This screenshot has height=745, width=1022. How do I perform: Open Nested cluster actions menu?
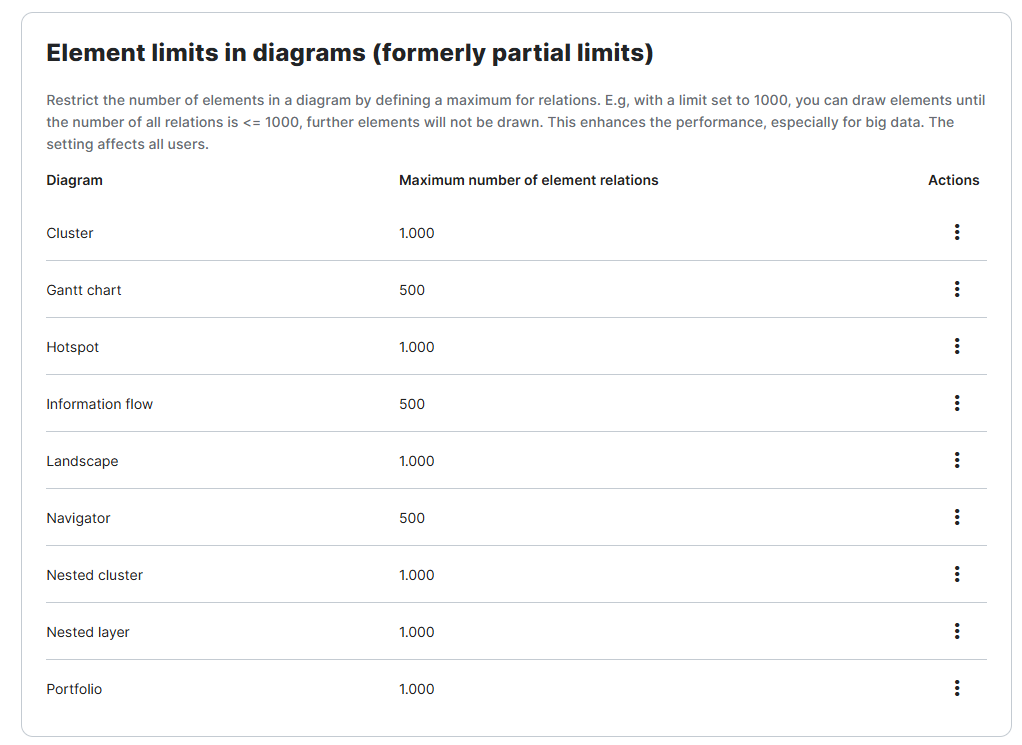point(957,574)
